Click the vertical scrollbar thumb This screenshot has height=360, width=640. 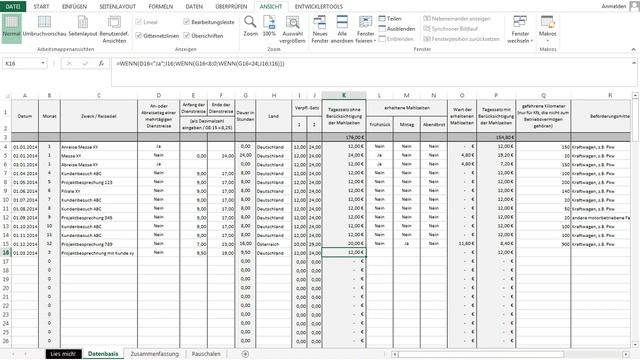(x=635, y=120)
